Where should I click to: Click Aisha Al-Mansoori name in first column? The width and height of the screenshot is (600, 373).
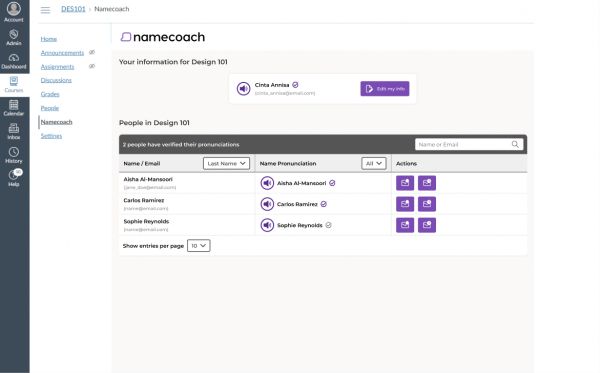click(x=148, y=179)
